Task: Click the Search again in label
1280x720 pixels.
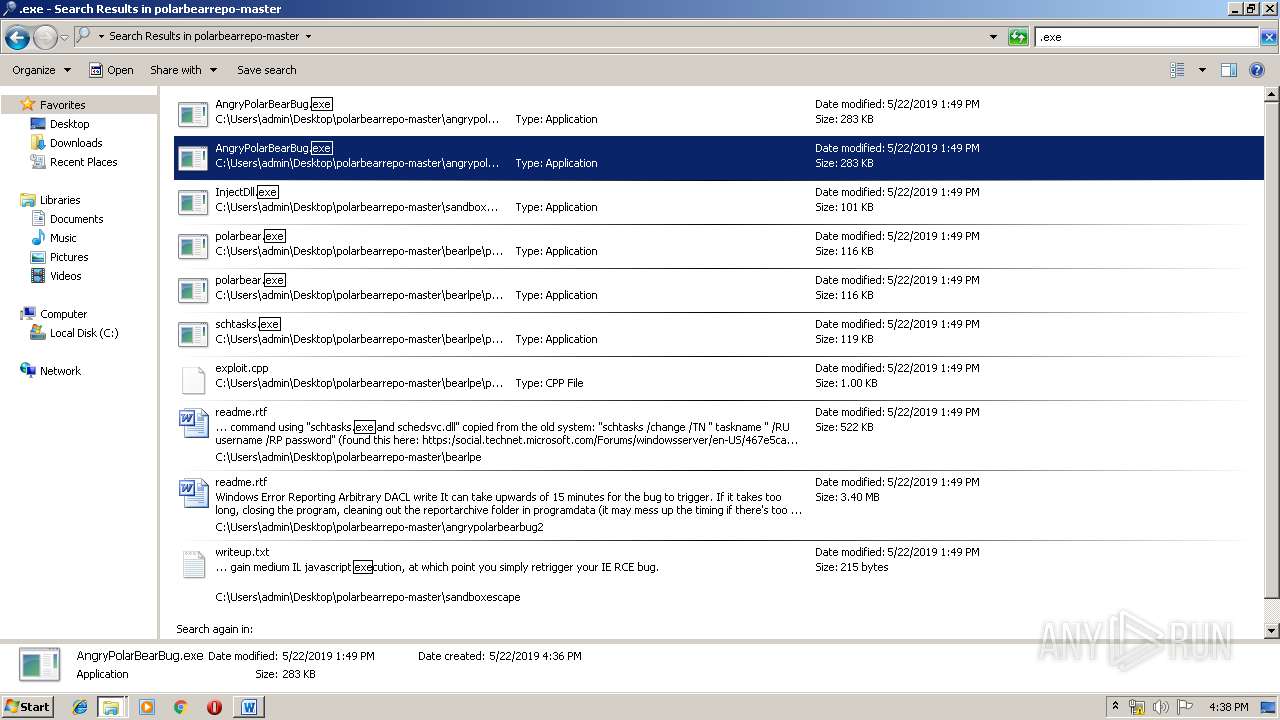Action: click(215, 629)
